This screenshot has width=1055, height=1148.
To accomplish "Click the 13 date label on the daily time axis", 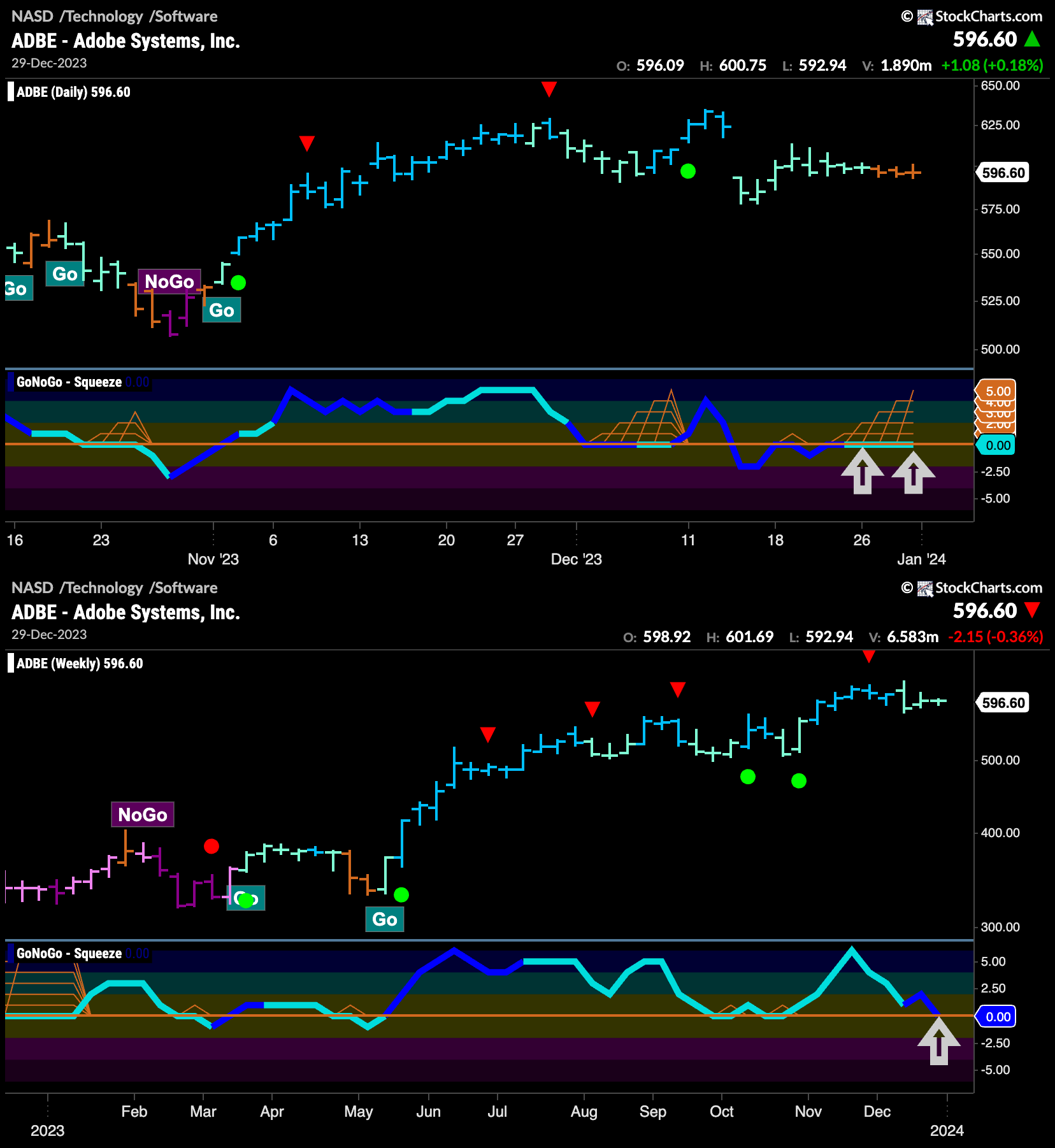I will click(x=360, y=540).
